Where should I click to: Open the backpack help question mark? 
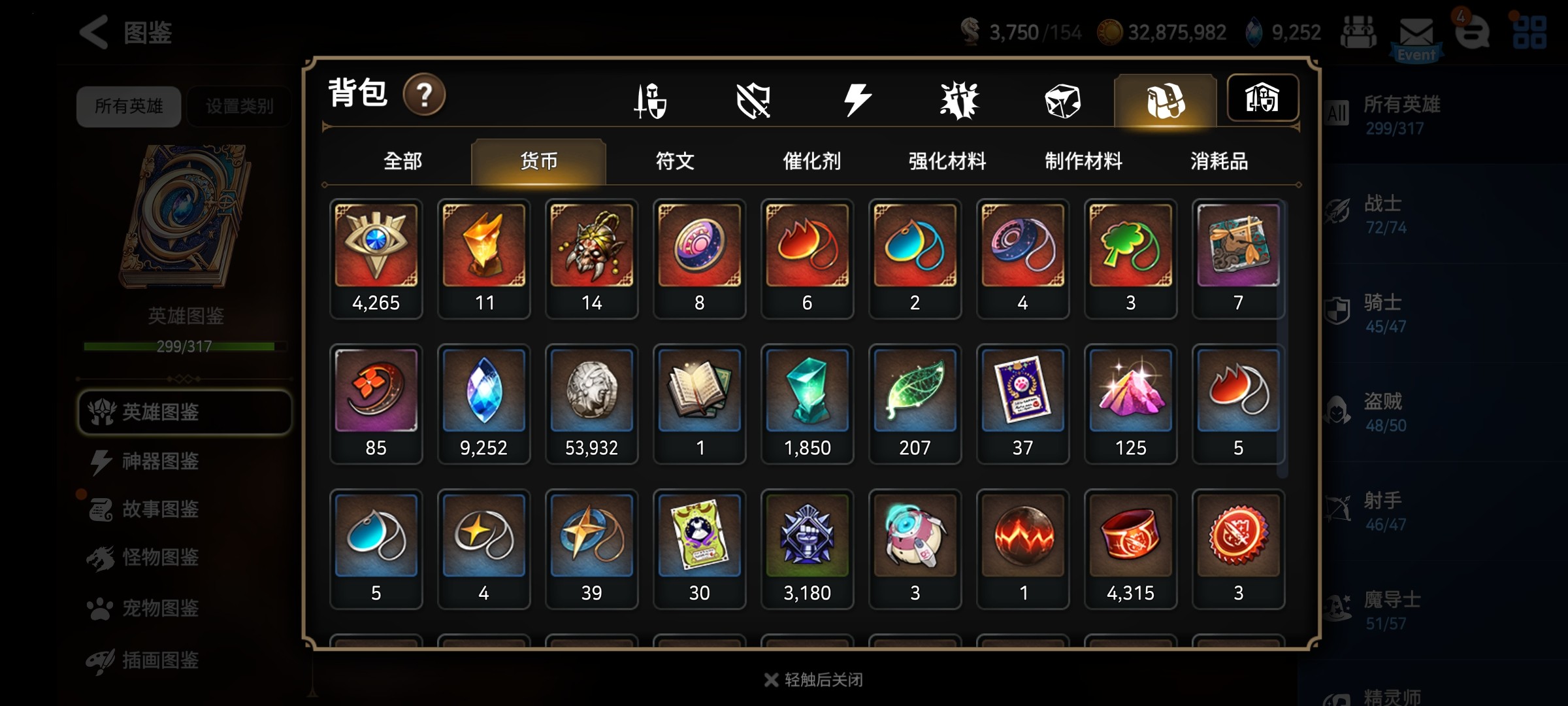click(424, 95)
